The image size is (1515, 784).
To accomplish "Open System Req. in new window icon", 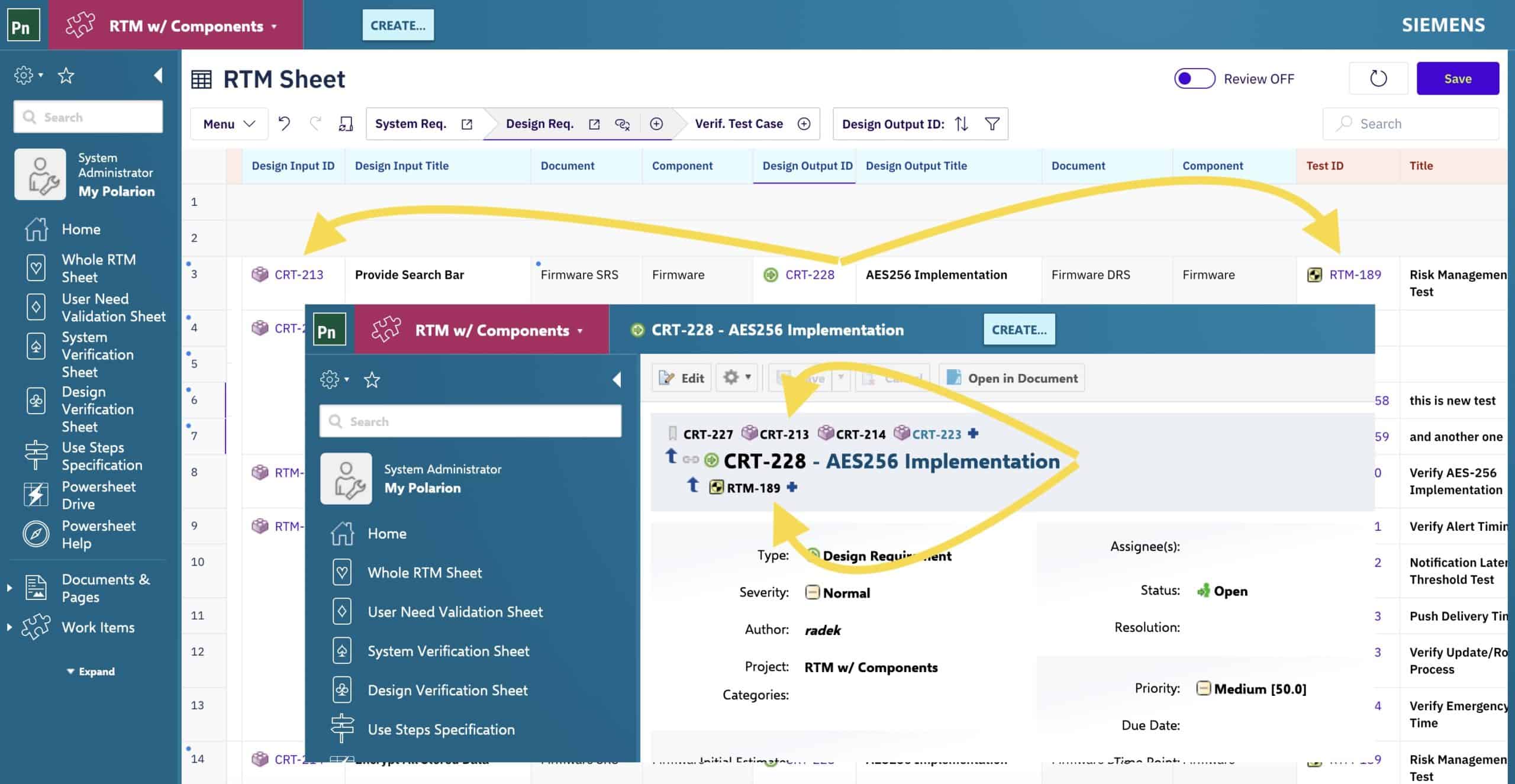I will point(467,124).
